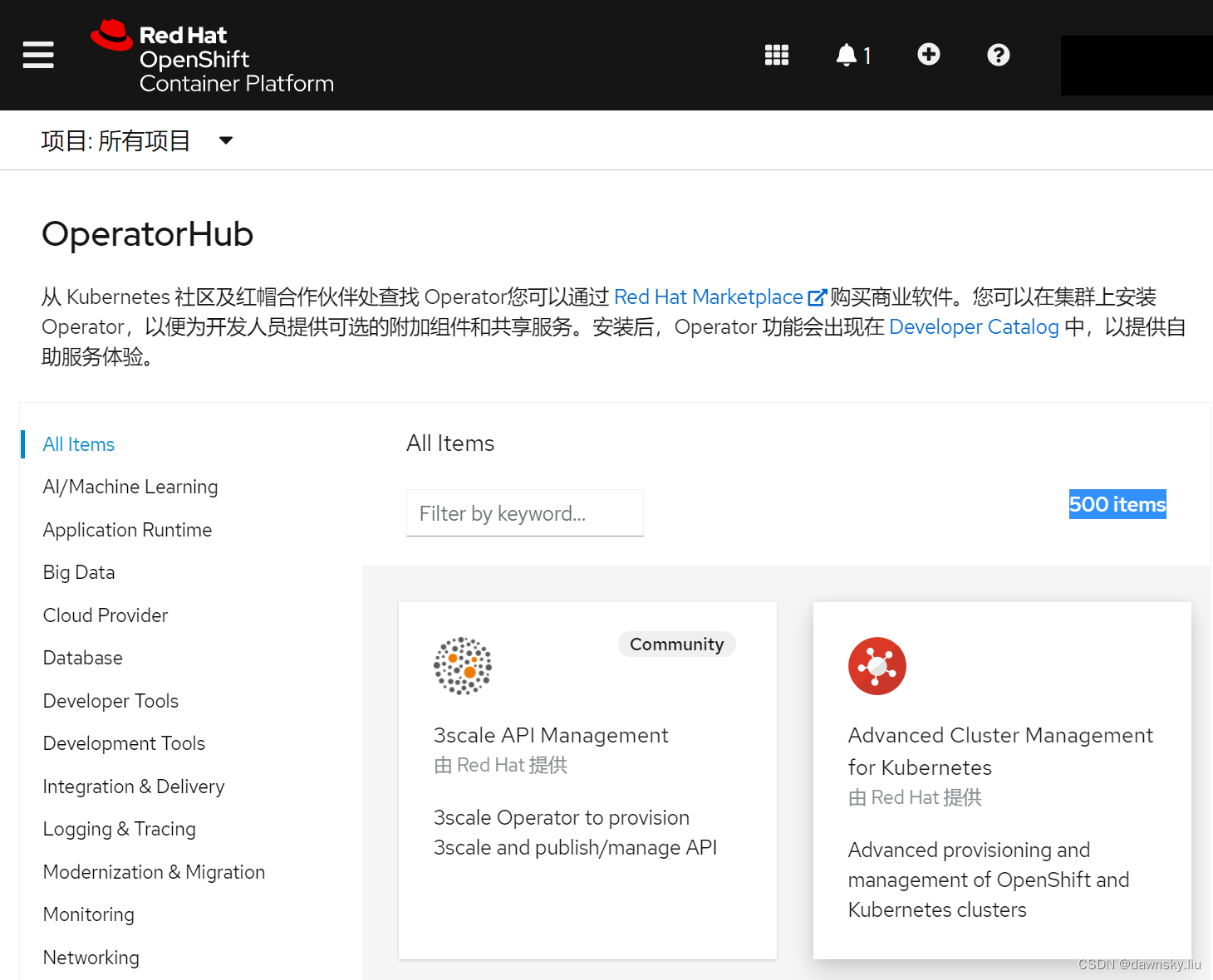Focus the Filter by keyword field

click(525, 513)
